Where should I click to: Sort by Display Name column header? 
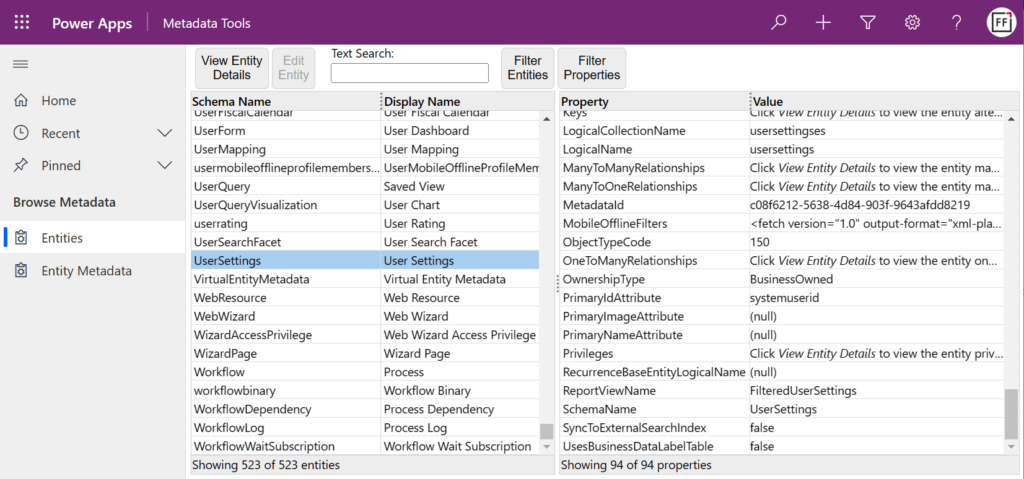pyautogui.click(x=466, y=101)
